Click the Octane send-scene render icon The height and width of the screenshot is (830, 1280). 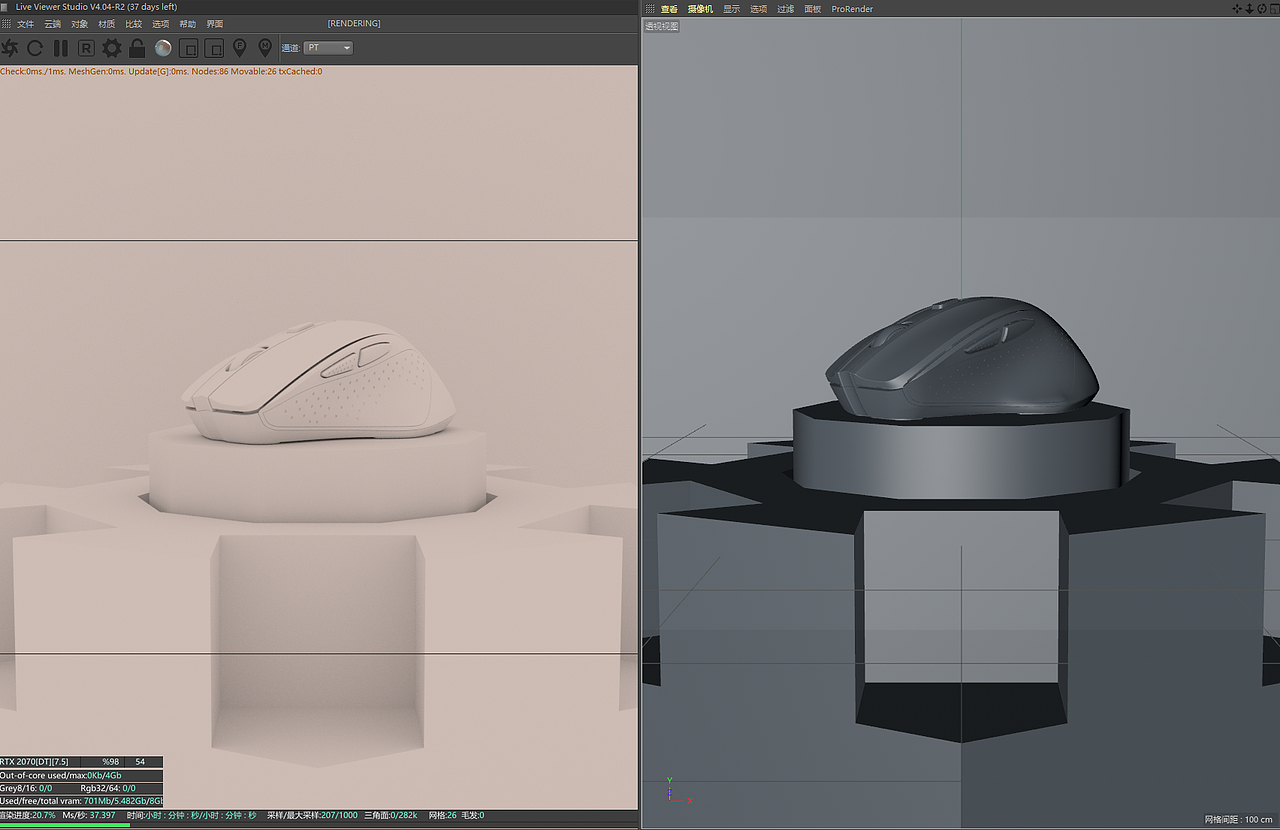click(10, 48)
